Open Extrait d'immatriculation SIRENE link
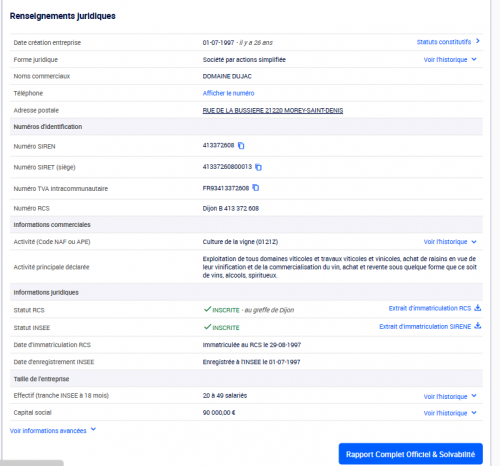The width and height of the screenshot is (500, 466). 425,326
